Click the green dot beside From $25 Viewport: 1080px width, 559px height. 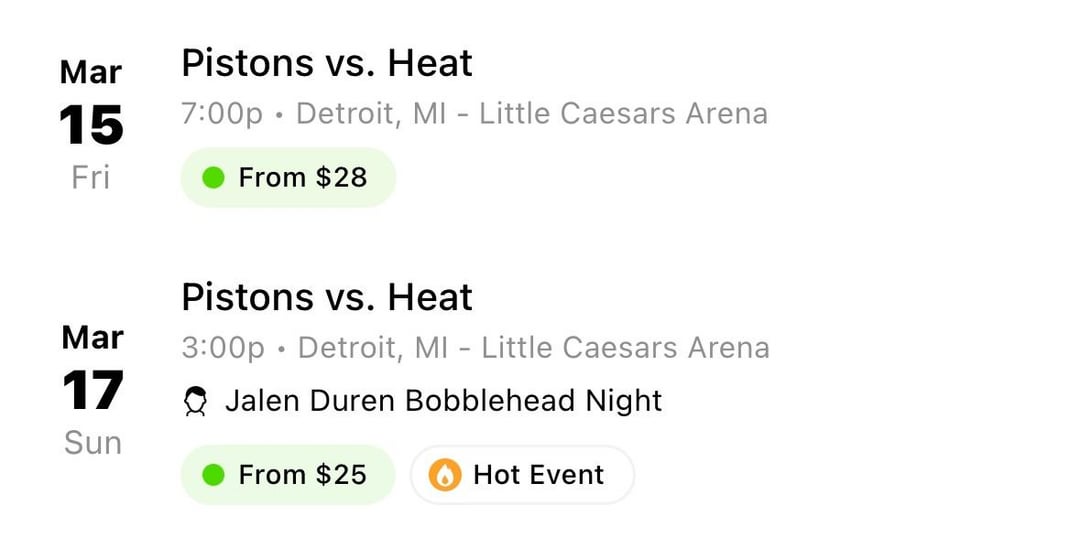213,475
